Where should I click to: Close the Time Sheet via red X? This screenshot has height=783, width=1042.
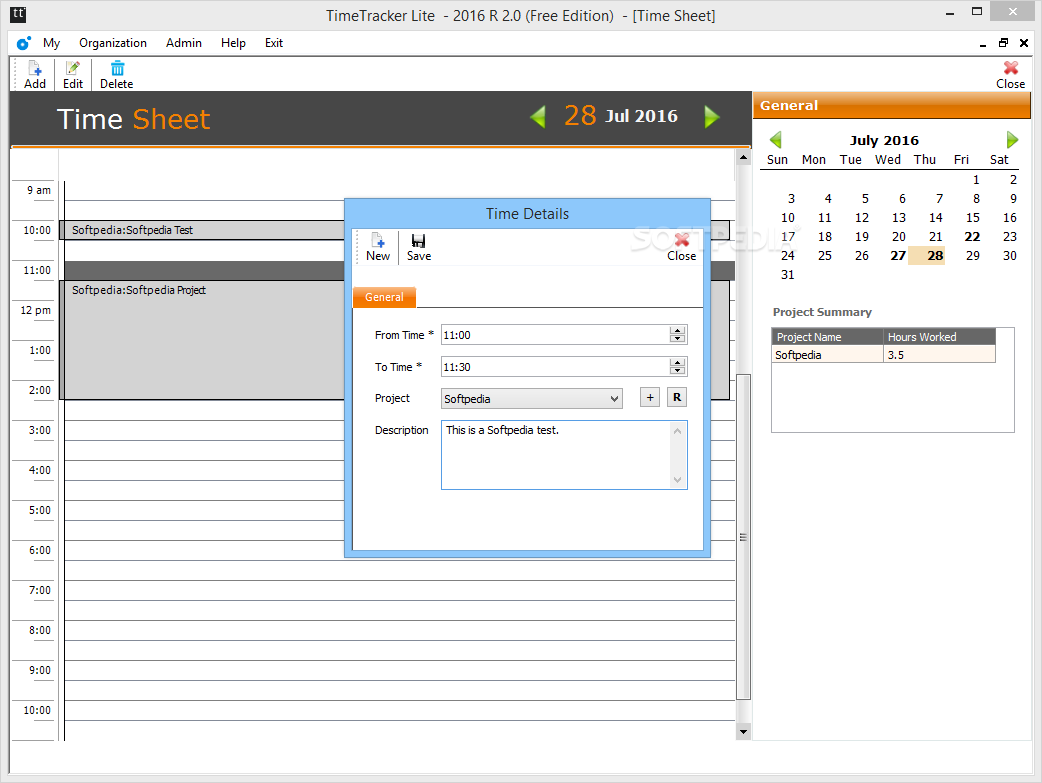pos(1010,74)
